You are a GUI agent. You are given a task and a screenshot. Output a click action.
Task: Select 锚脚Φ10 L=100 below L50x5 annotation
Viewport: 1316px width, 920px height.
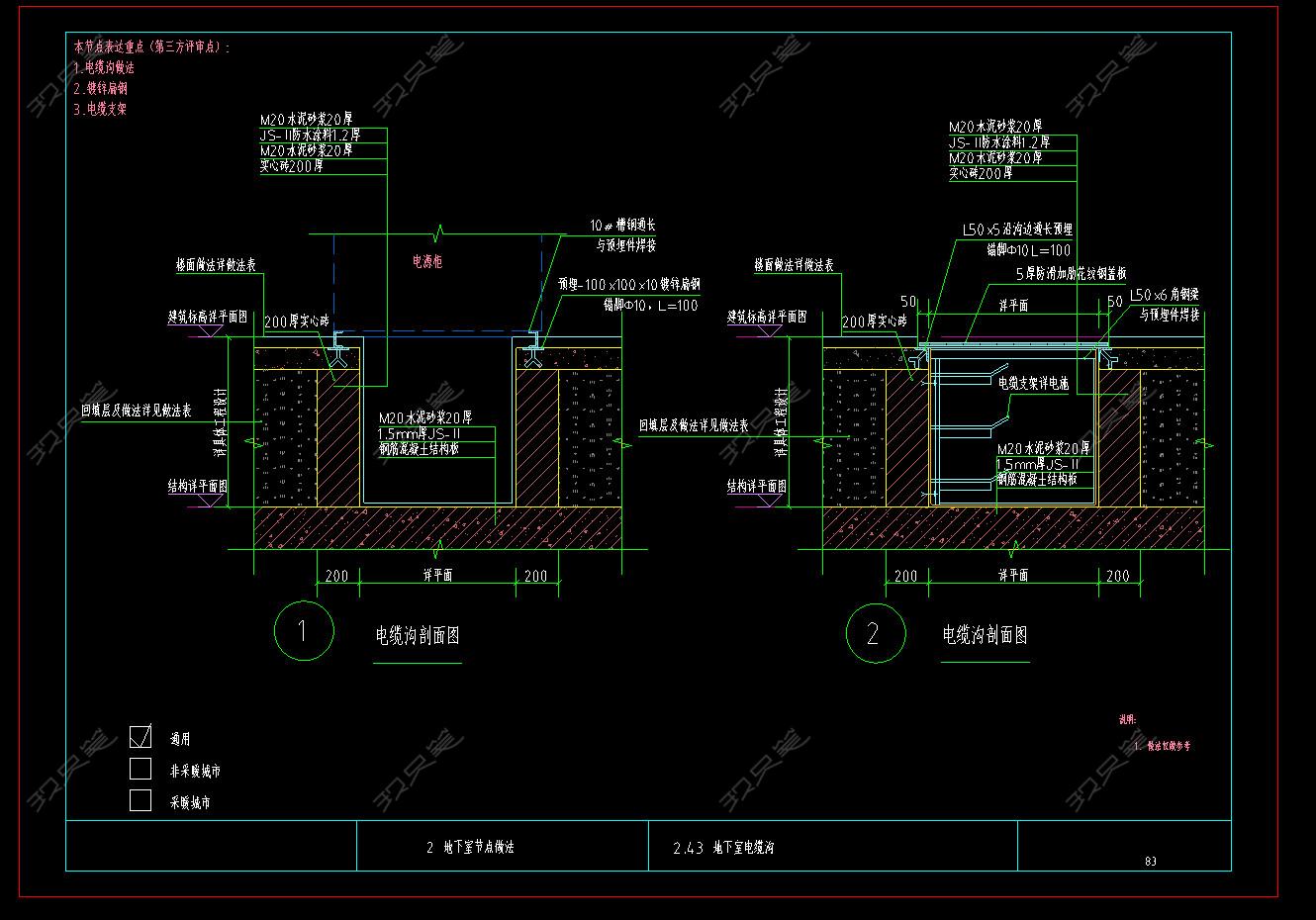coord(1029,250)
